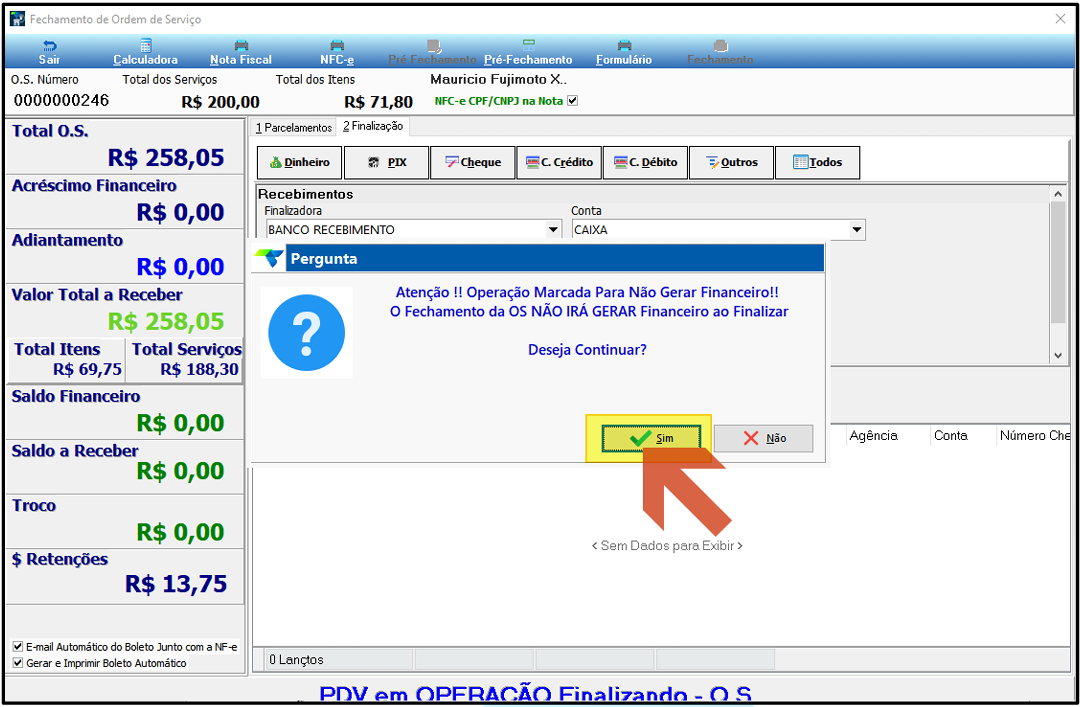This screenshot has height=707, width=1080.
Task: Click the Total Serviços R$ 188,30 value
Action: tap(200, 369)
